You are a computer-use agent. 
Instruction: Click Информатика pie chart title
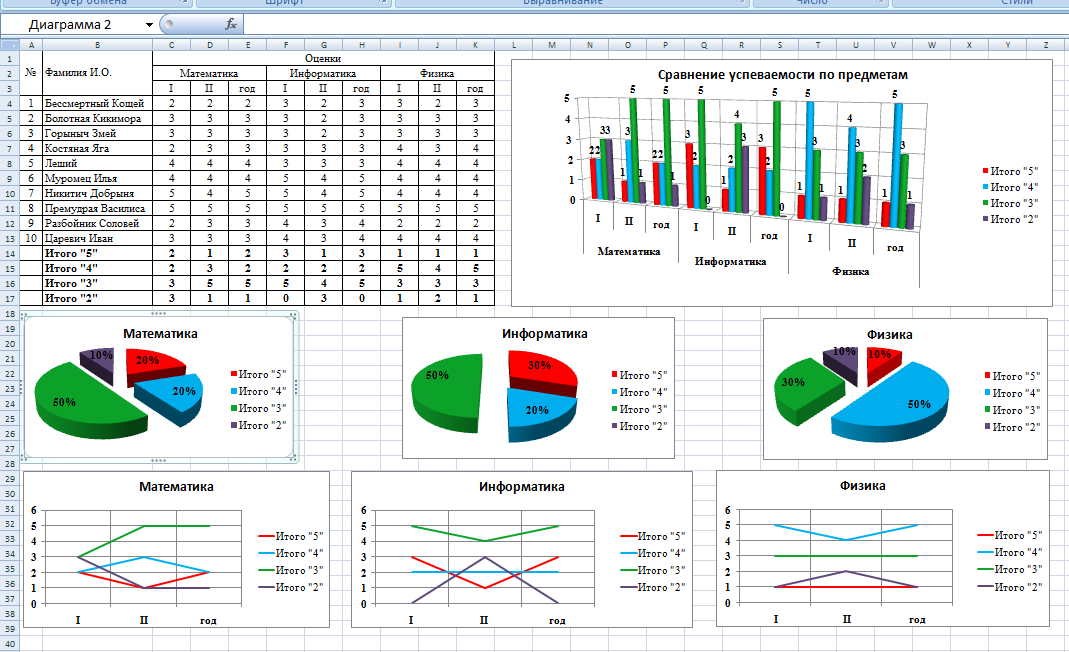(545, 334)
